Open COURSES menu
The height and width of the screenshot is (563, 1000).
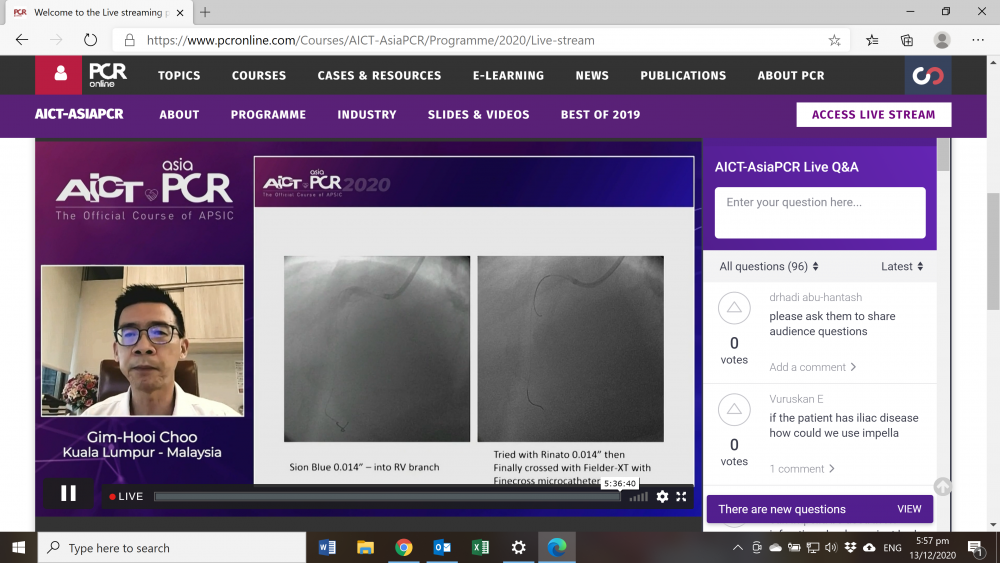coord(259,75)
